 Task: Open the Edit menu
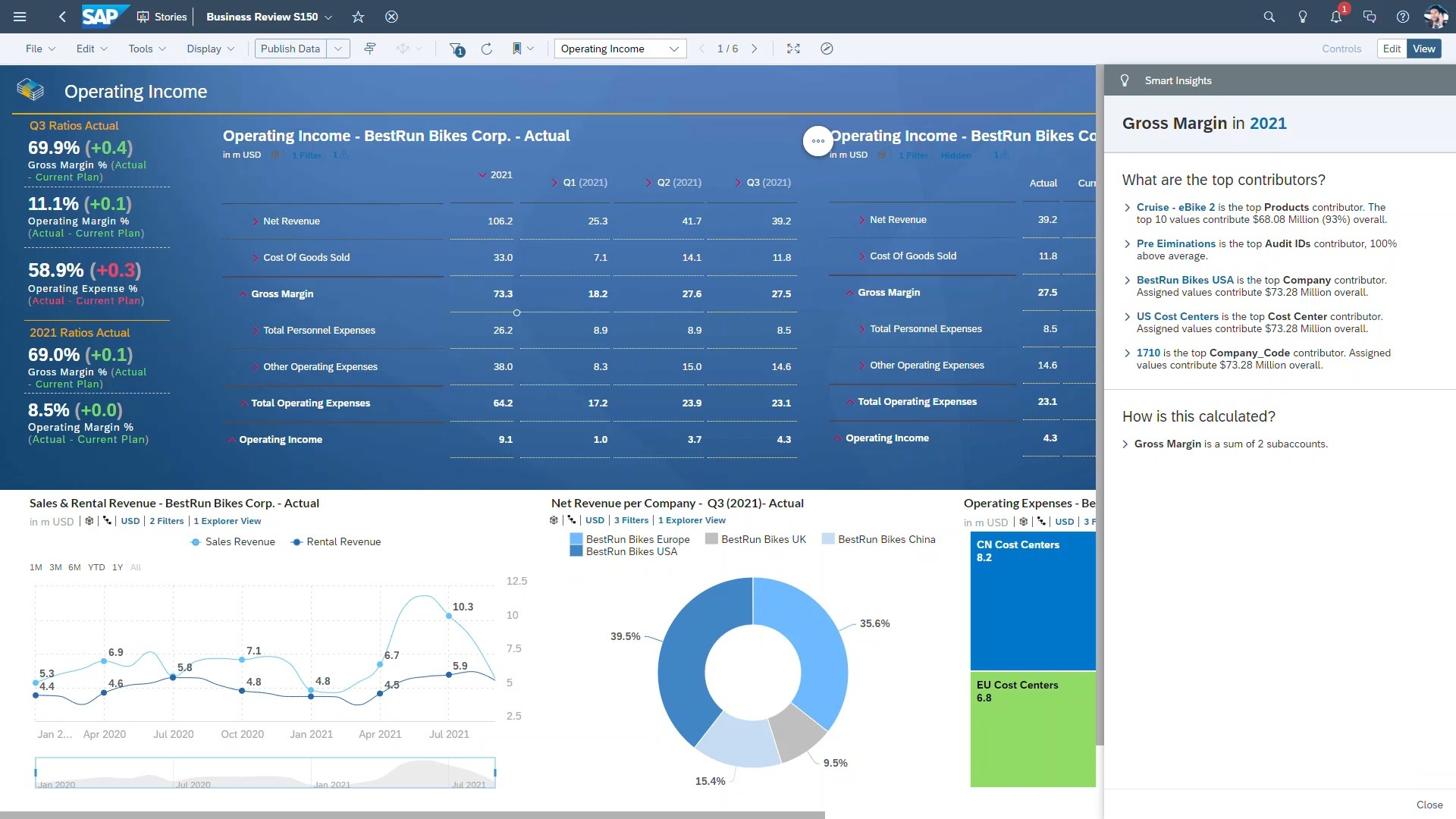click(92, 49)
